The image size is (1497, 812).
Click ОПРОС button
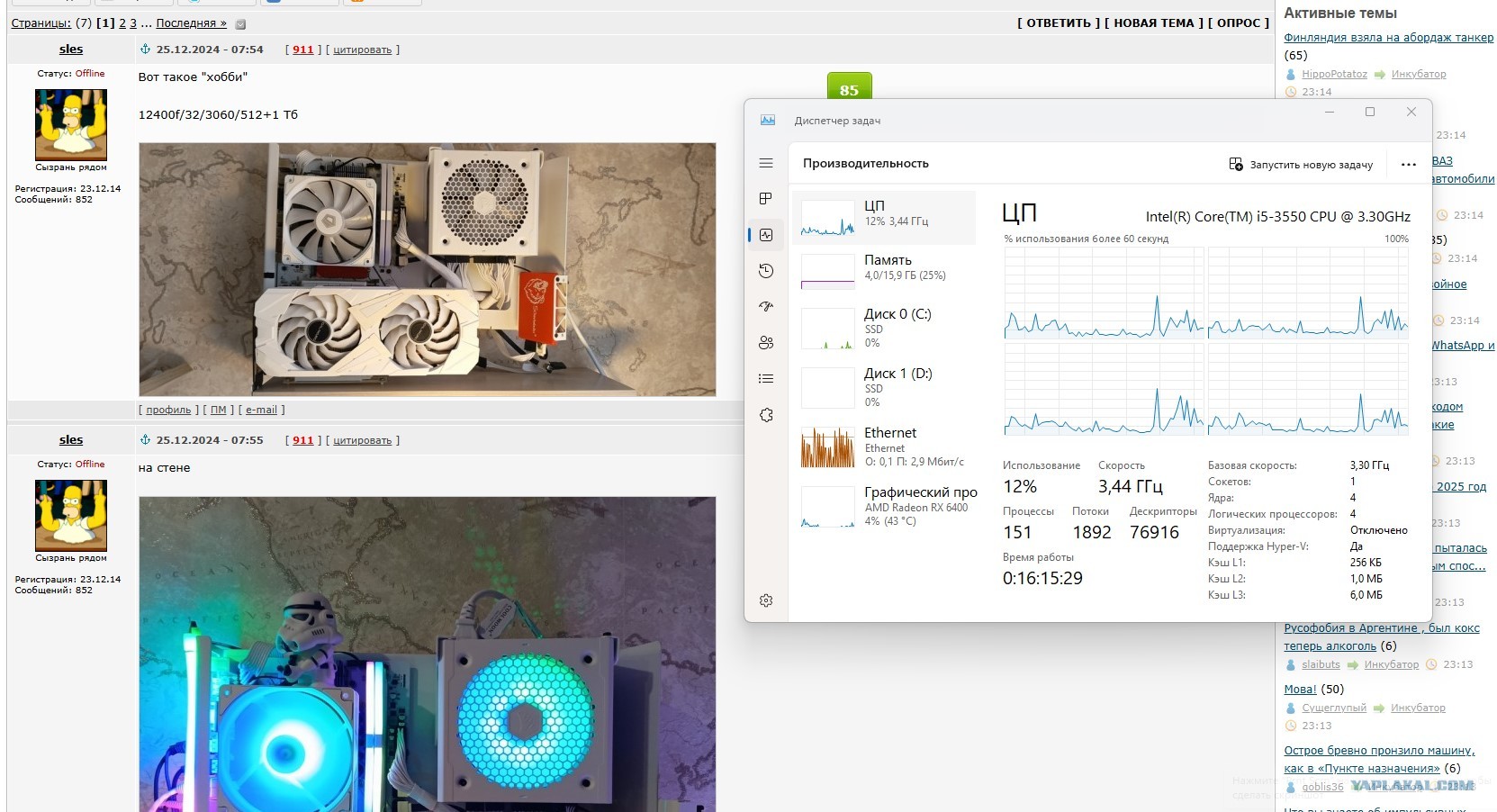[1239, 23]
